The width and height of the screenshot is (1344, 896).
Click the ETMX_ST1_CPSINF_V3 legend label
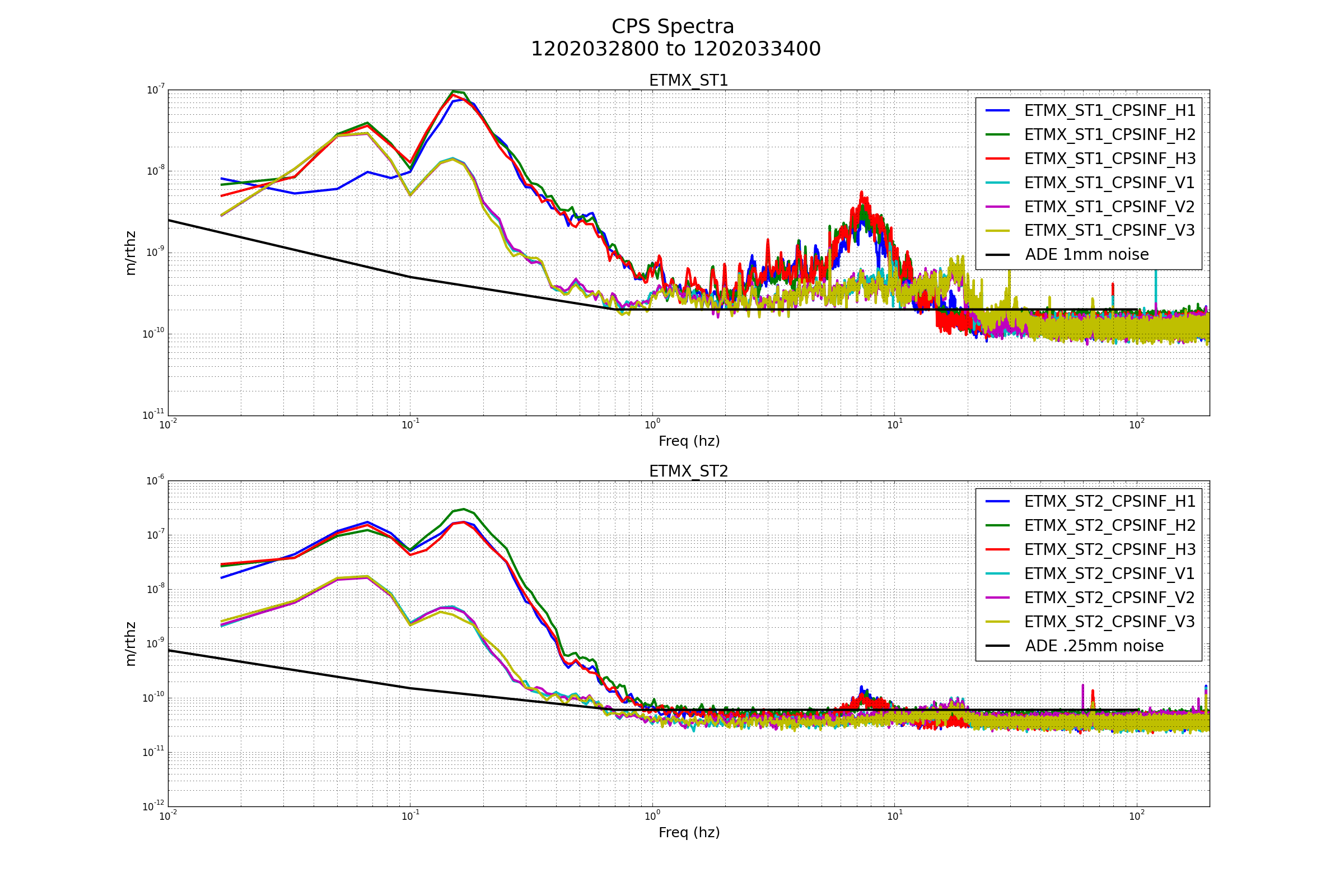point(1109,231)
